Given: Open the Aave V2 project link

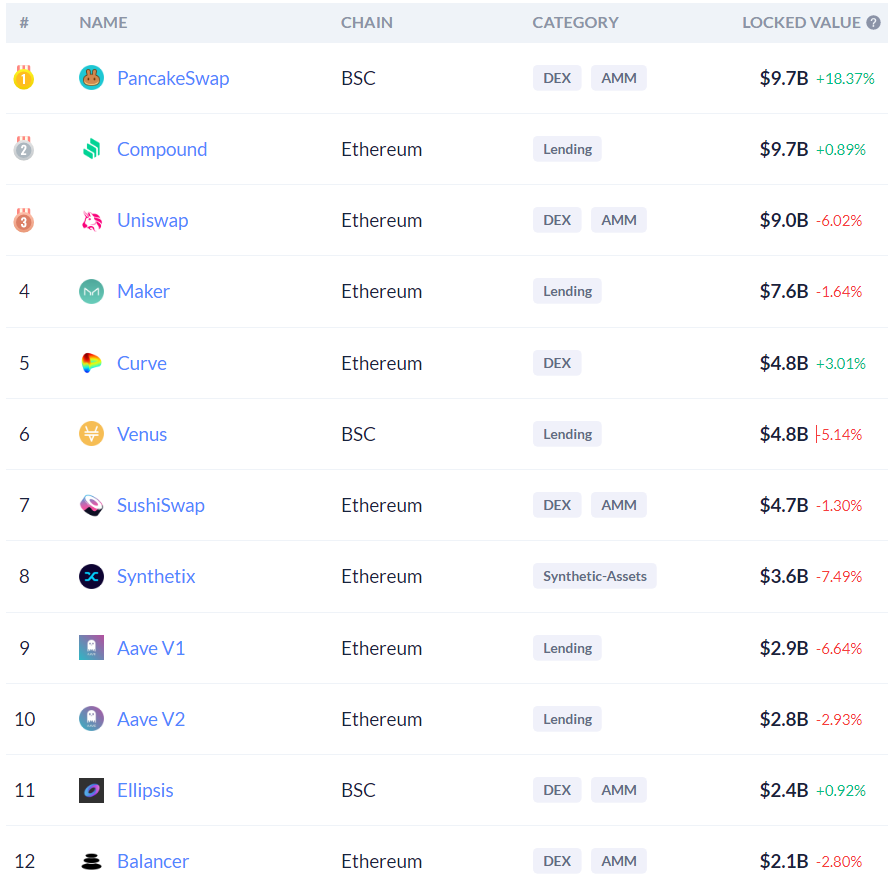Looking at the screenshot, I should click(x=150, y=719).
